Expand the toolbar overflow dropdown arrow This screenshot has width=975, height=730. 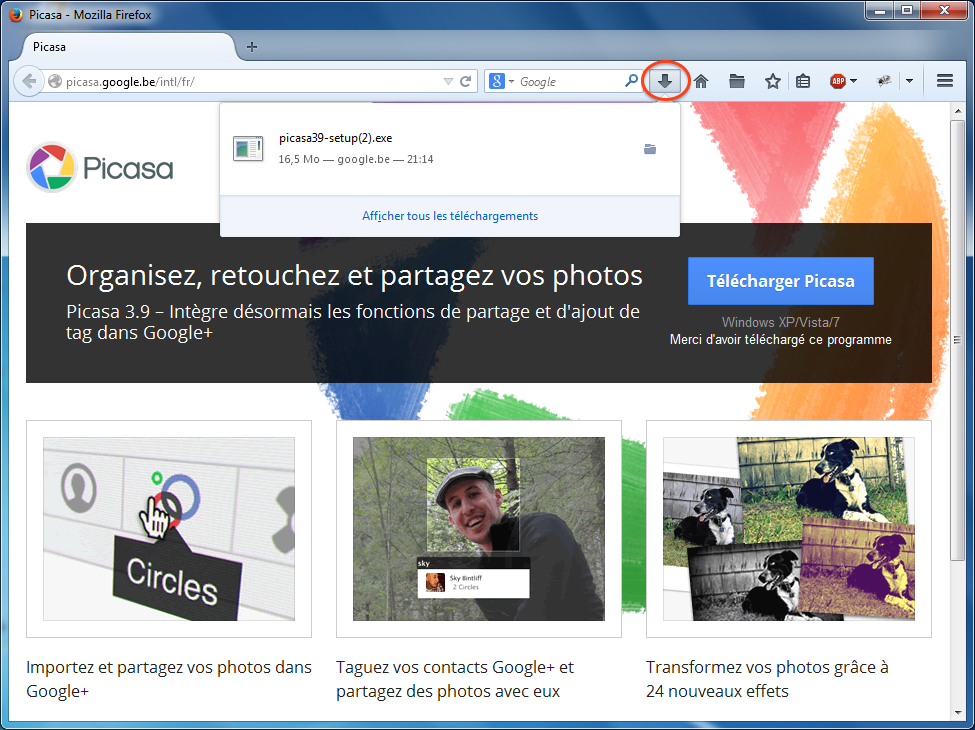click(x=909, y=81)
